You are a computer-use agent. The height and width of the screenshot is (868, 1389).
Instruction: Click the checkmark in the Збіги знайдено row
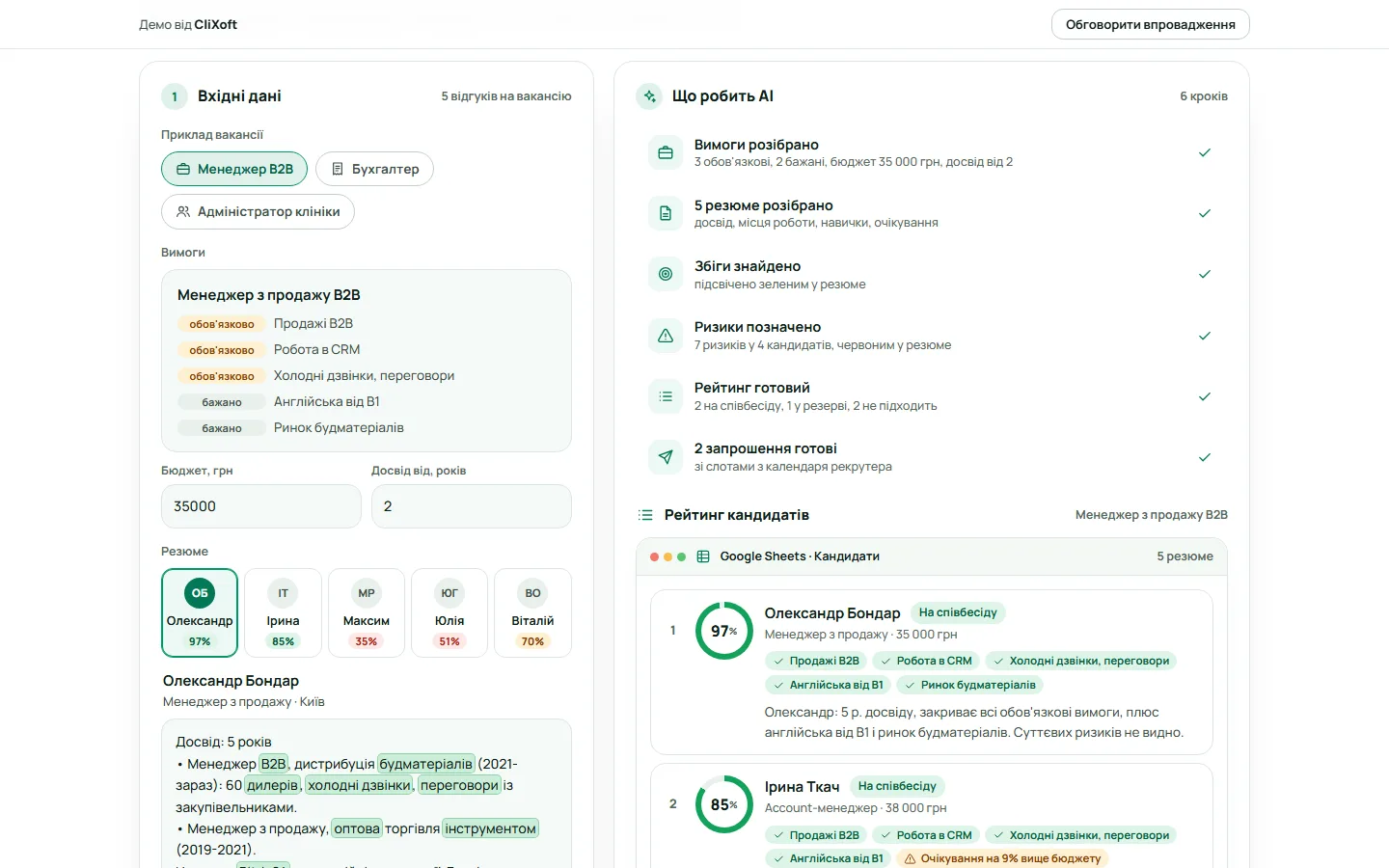[x=1204, y=274]
